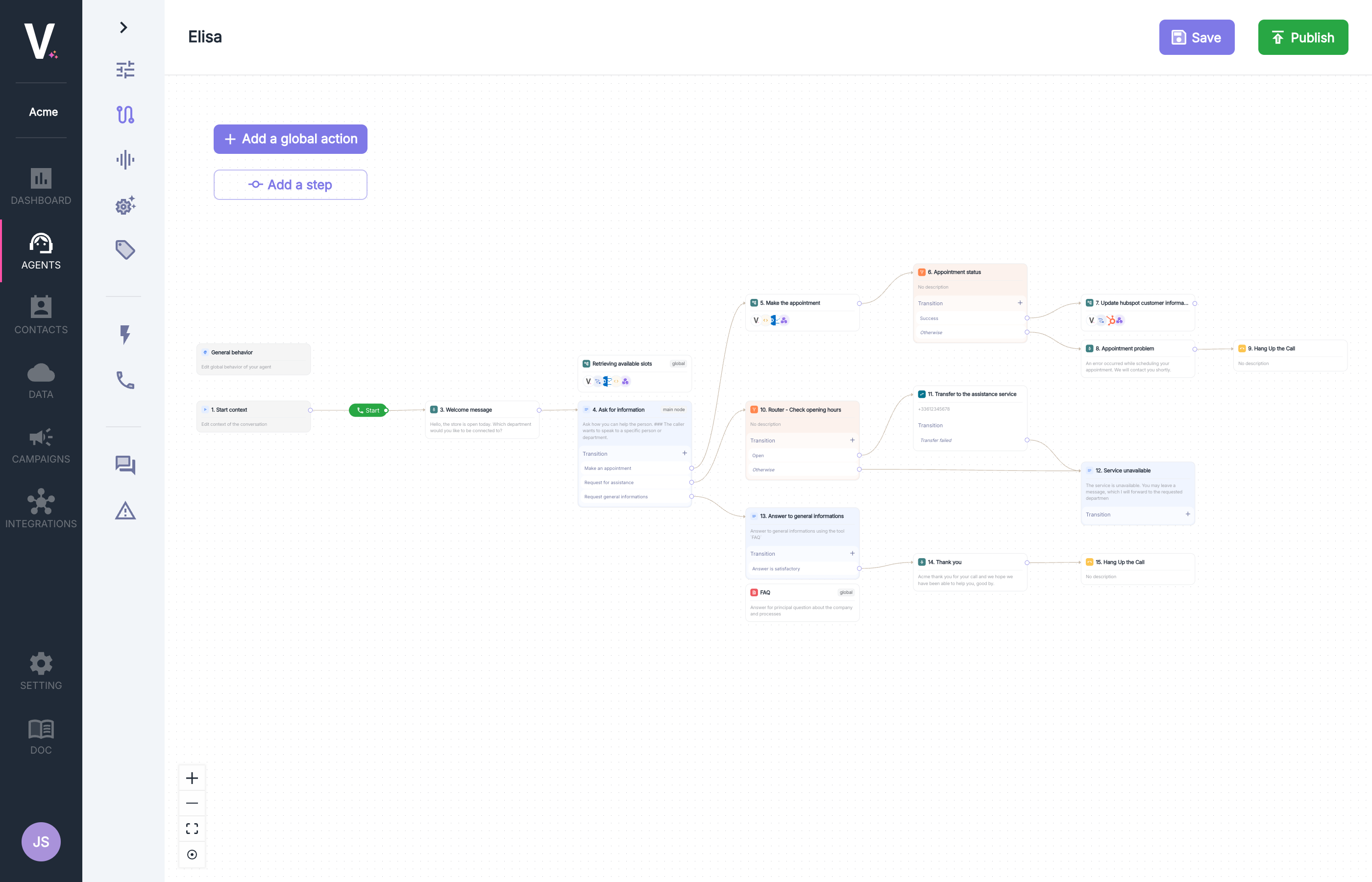The image size is (1372, 882).
Task: Click the warning triangle icon
Action: point(125,510)
